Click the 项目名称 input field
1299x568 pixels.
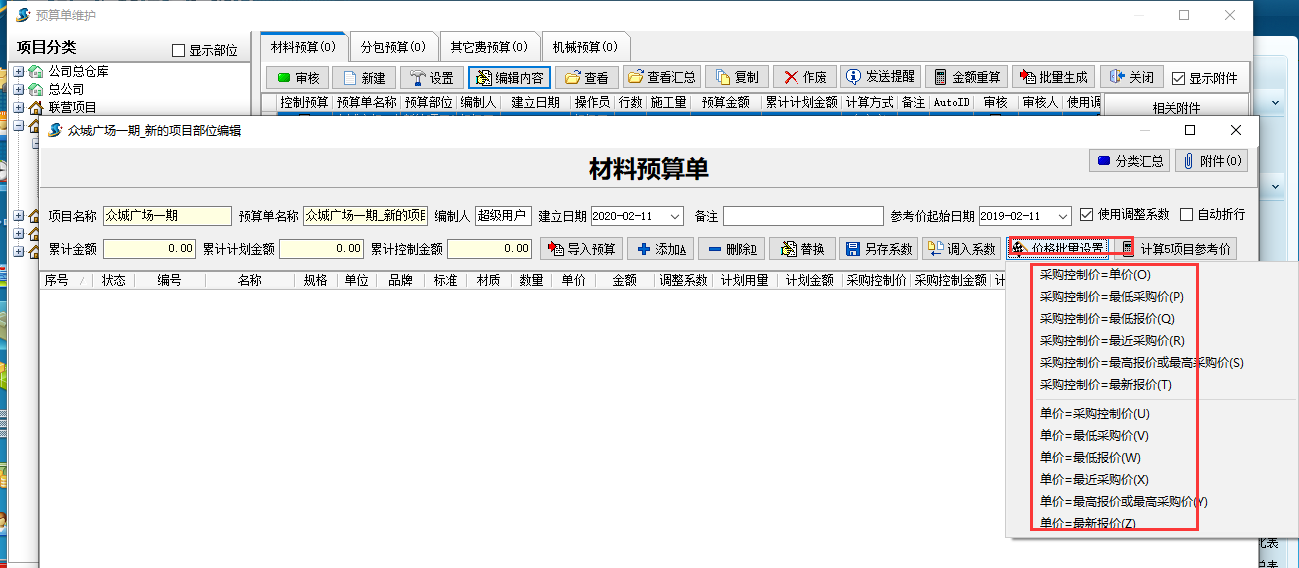coord(167,216)
